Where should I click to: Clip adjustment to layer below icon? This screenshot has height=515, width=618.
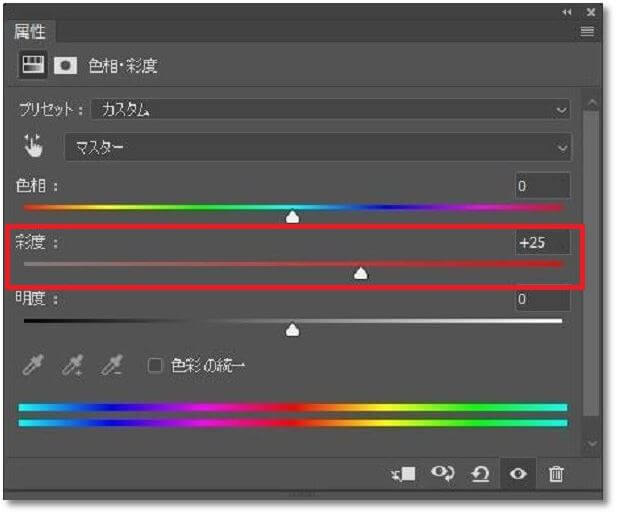click(403, 474)
